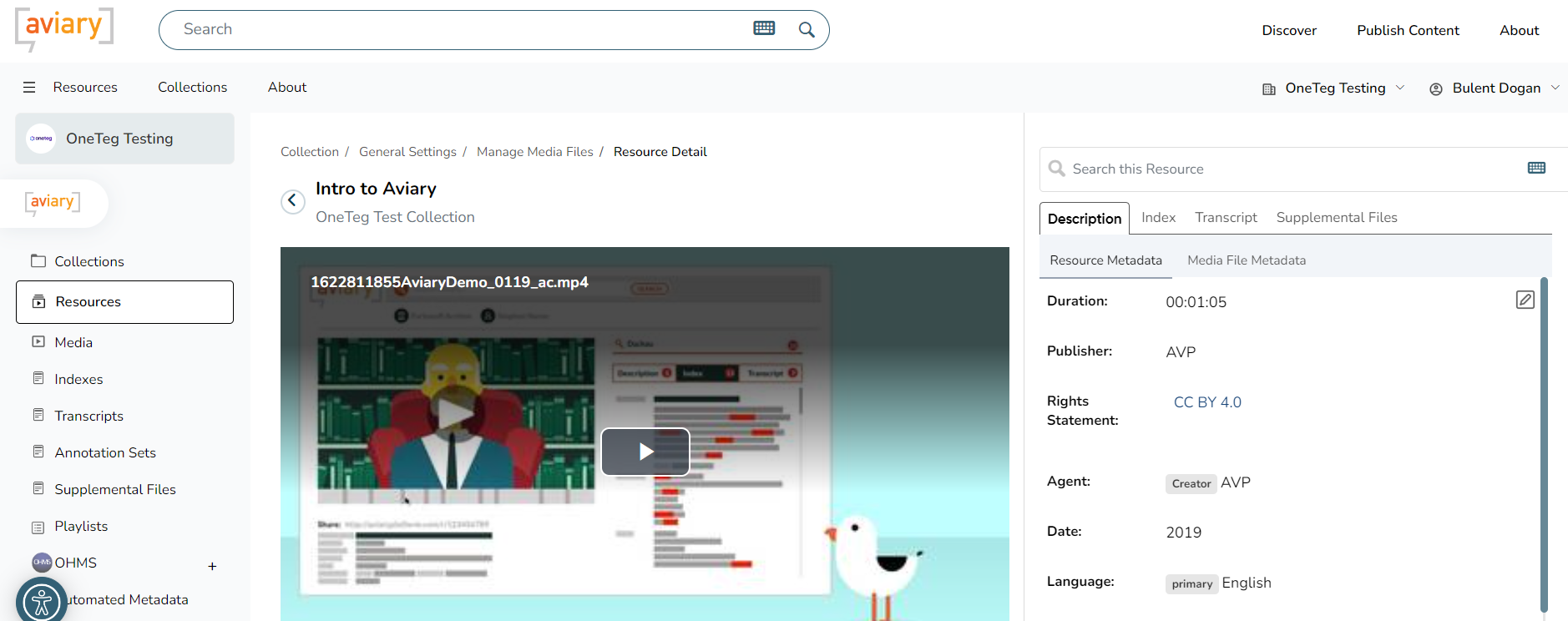
Task: Open the Media File Metadata tab
Action: point(1246,260)
